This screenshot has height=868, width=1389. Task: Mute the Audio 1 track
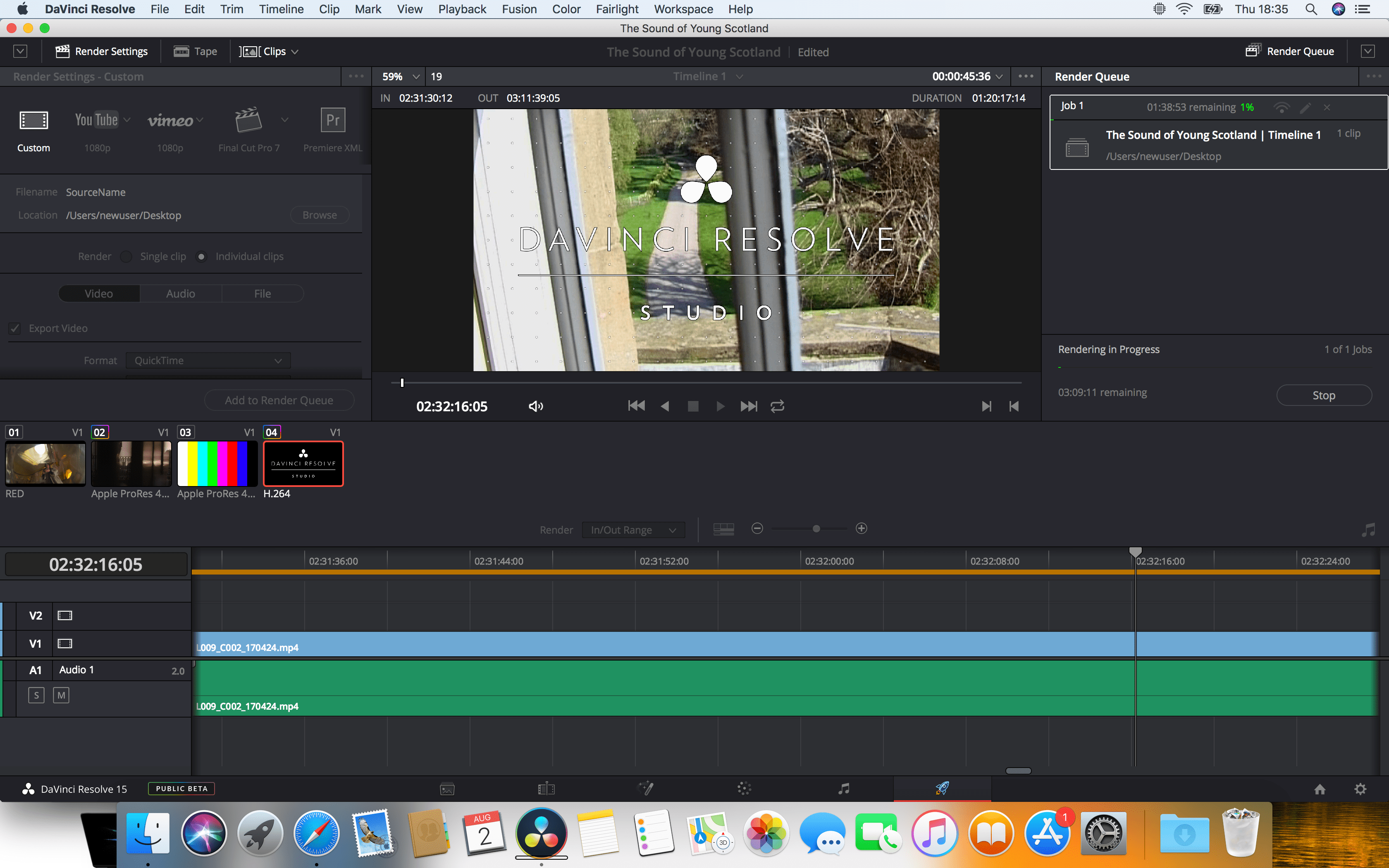(x=61, y=695)
